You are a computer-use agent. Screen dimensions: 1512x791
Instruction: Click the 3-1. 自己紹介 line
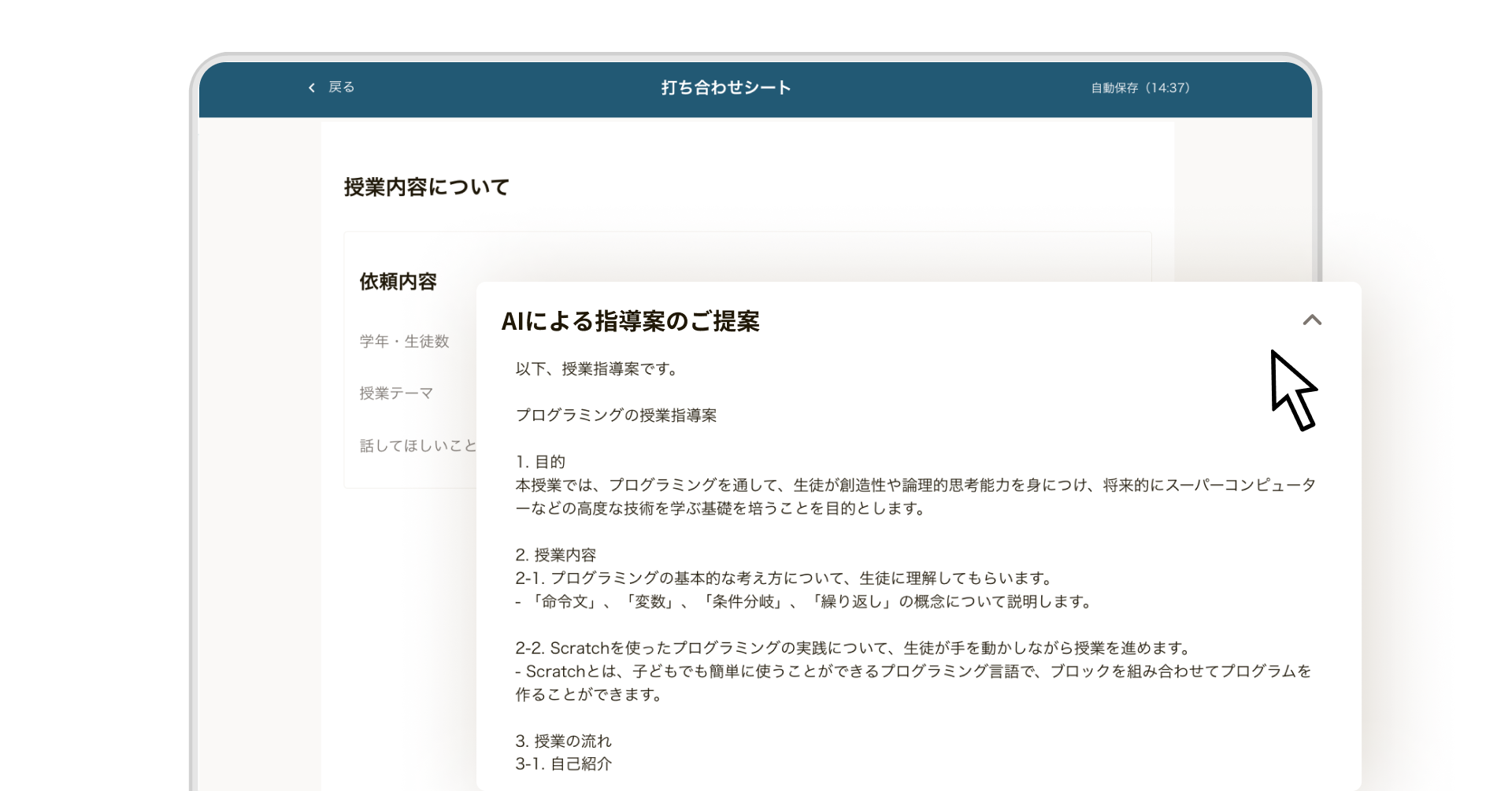564,763
